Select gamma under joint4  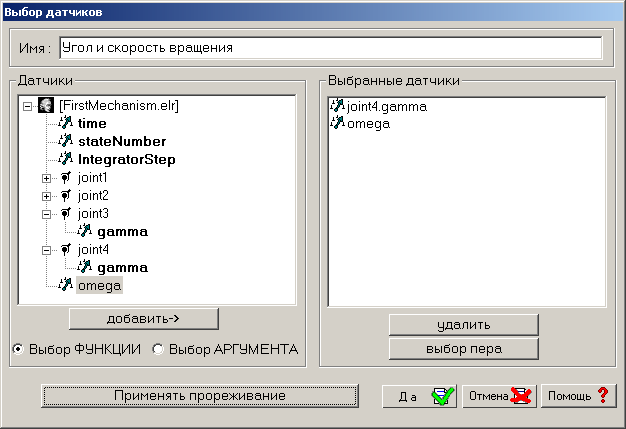123,267
